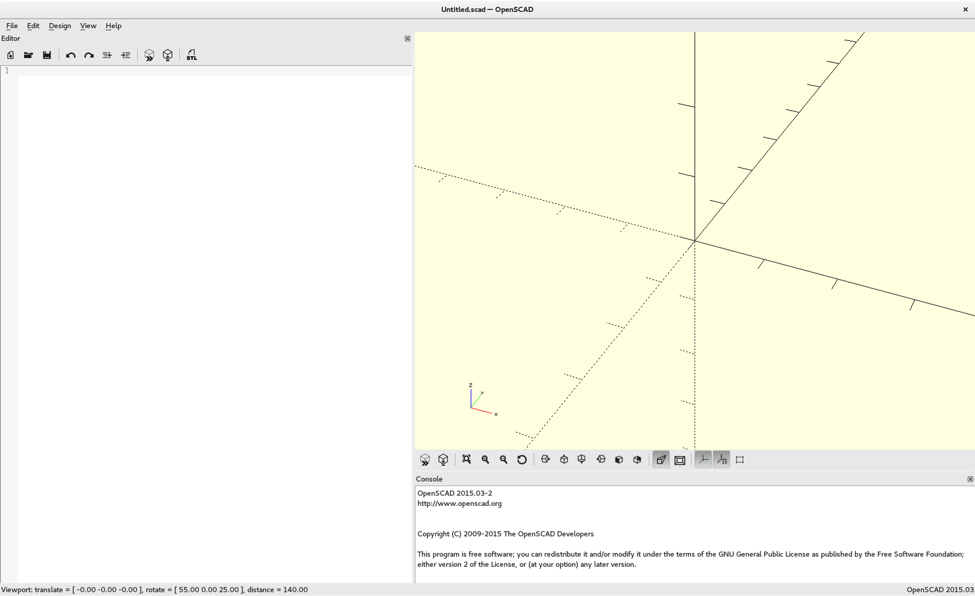Click the Open file folder icon
Viewport: 975px width, 596px height.
[28, 55]
